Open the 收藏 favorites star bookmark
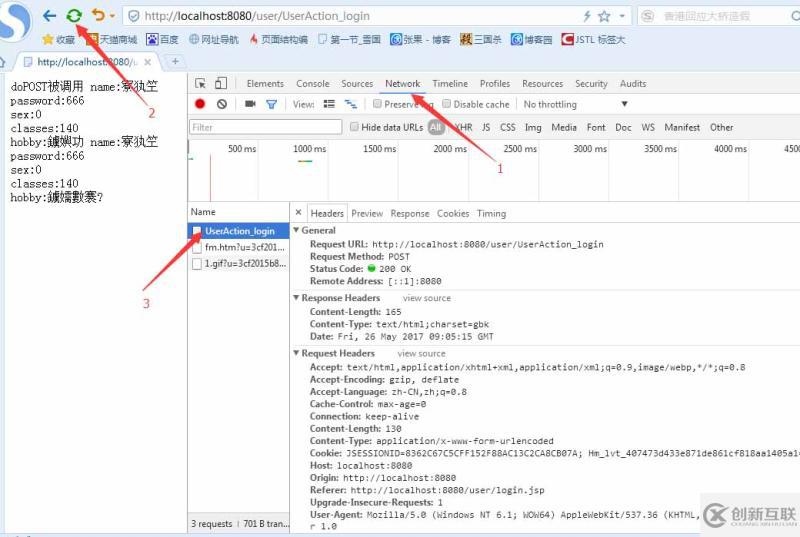Viewport: 800px width, 537px height. (x=59, y=39)
